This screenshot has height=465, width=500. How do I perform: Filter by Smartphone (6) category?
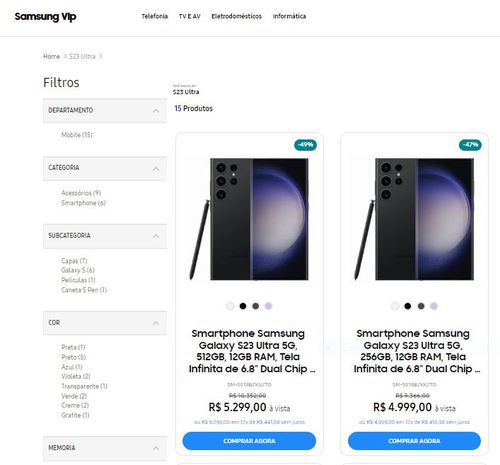[x=83, y=203]
